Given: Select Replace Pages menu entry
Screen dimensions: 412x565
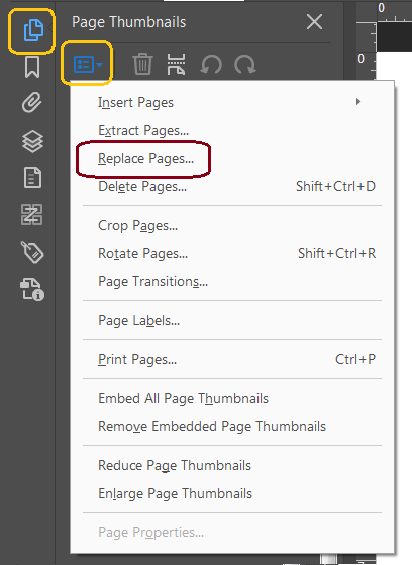Looking at the screenshot, I should click(232, 159).
